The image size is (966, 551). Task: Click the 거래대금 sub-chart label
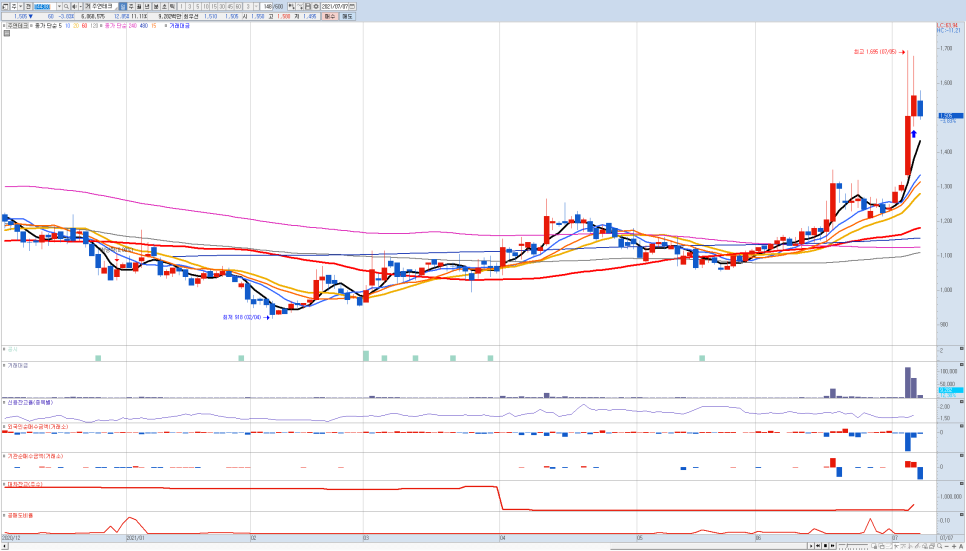[x=17, y=365]
